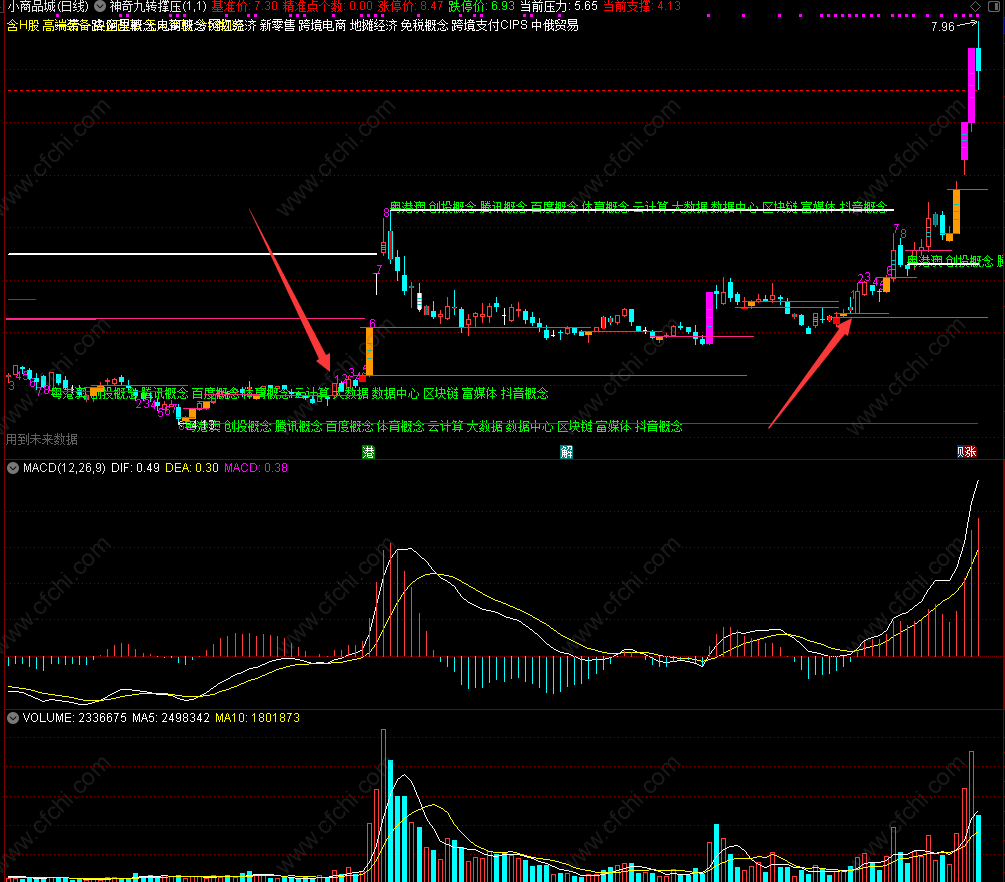
Task: Click the 地摊经济 concept tag
Action: point(374,26)
